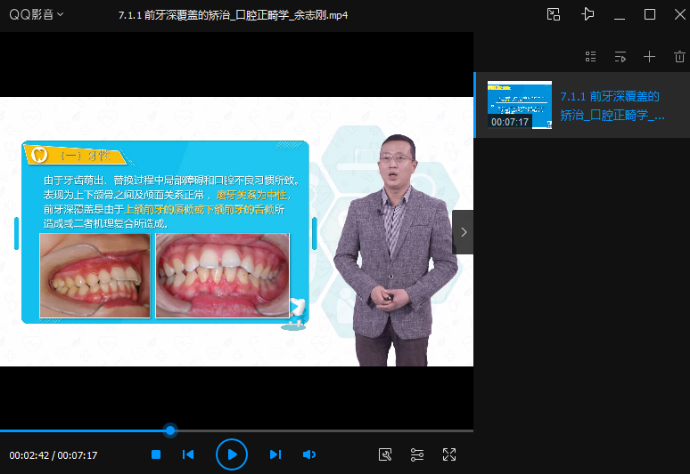The width and height of the screenshot is (690, 474).
Task: Switch to mini player mode
Action: (554, 14)
